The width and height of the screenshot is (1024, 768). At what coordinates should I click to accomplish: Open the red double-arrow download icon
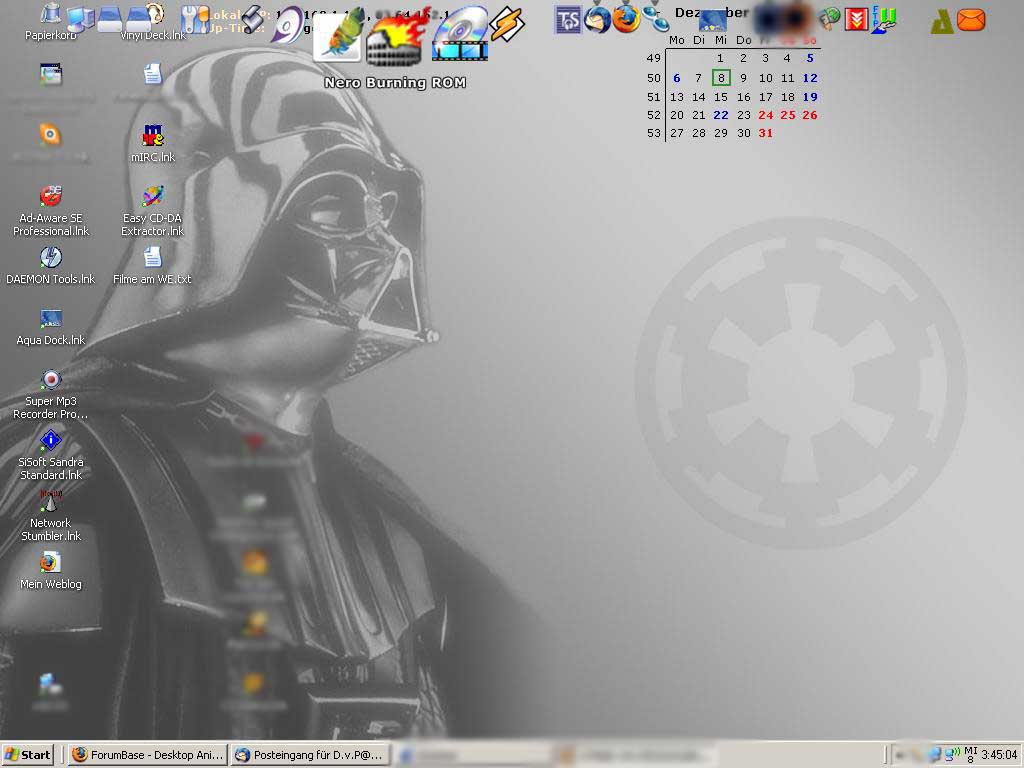pyautogui.click(x=856, y=20)
